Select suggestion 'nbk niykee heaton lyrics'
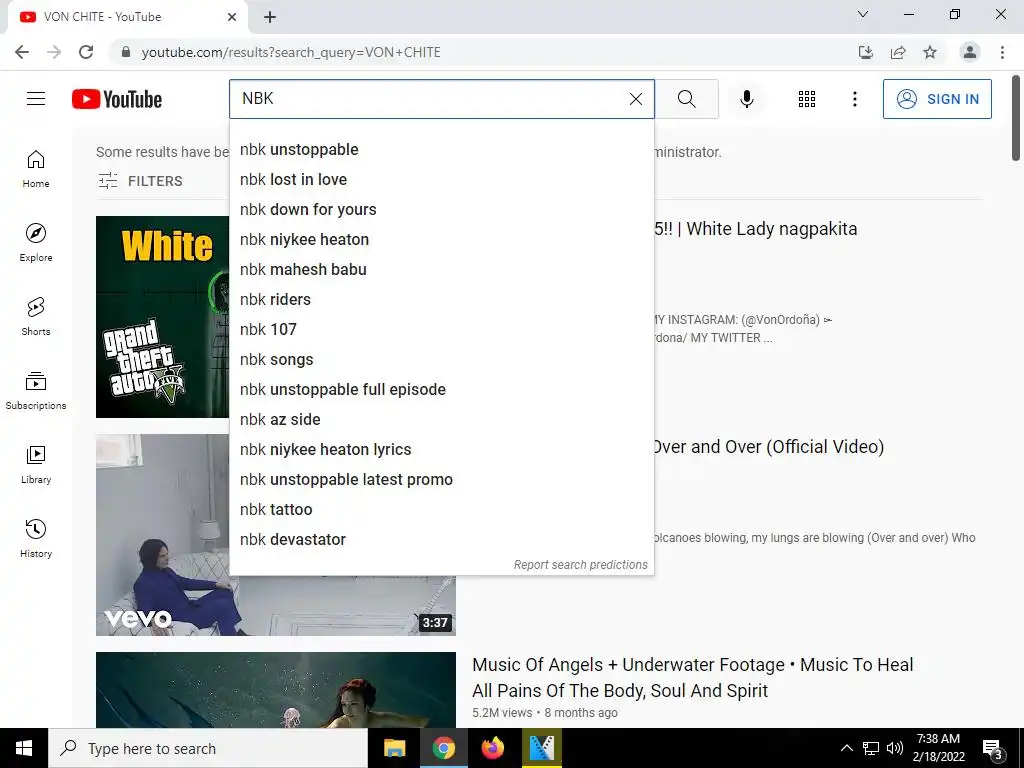The width and height of the screenshot is (1024, 768). pos(441,450)
